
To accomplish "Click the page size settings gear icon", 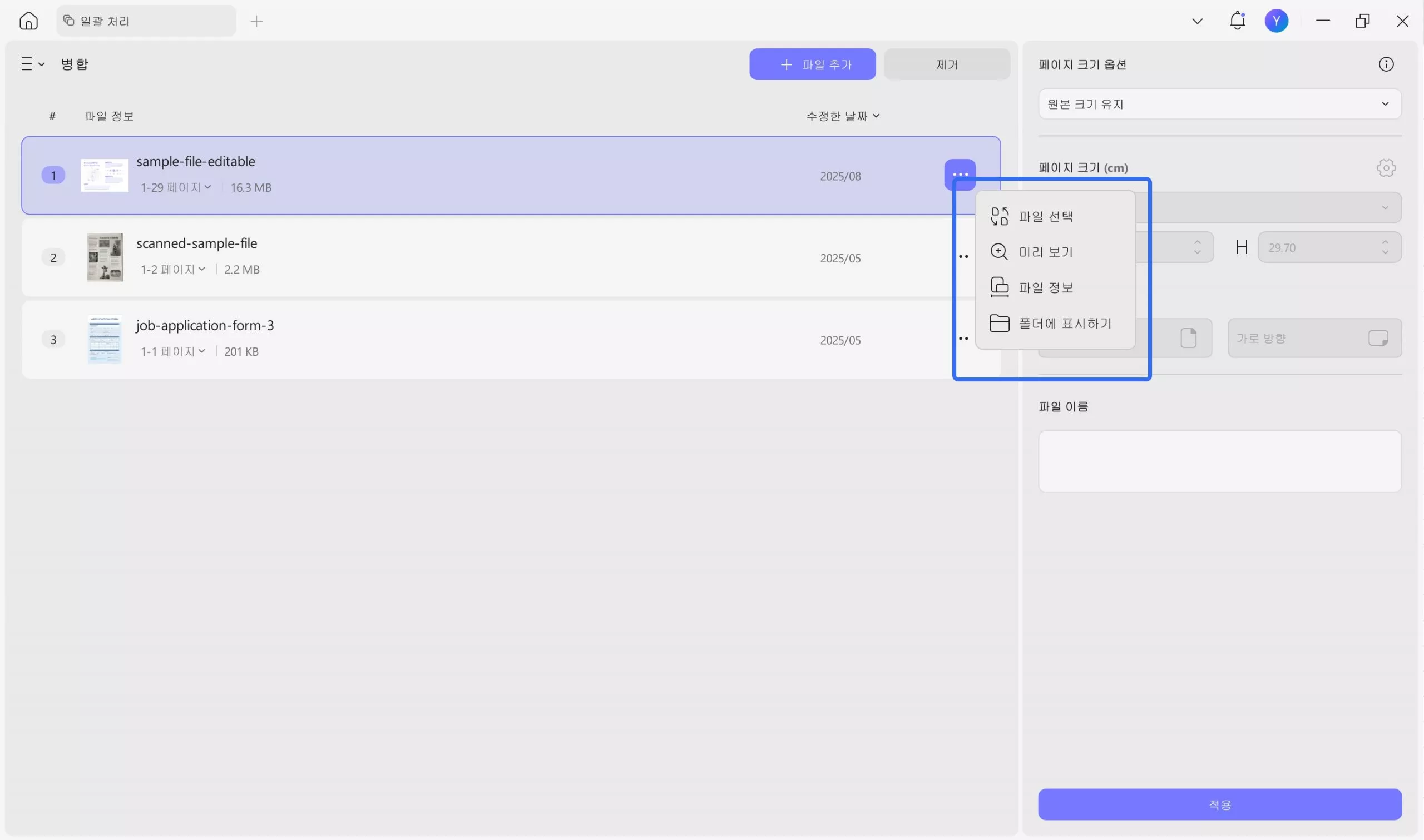I will [x=1386, y=167].
